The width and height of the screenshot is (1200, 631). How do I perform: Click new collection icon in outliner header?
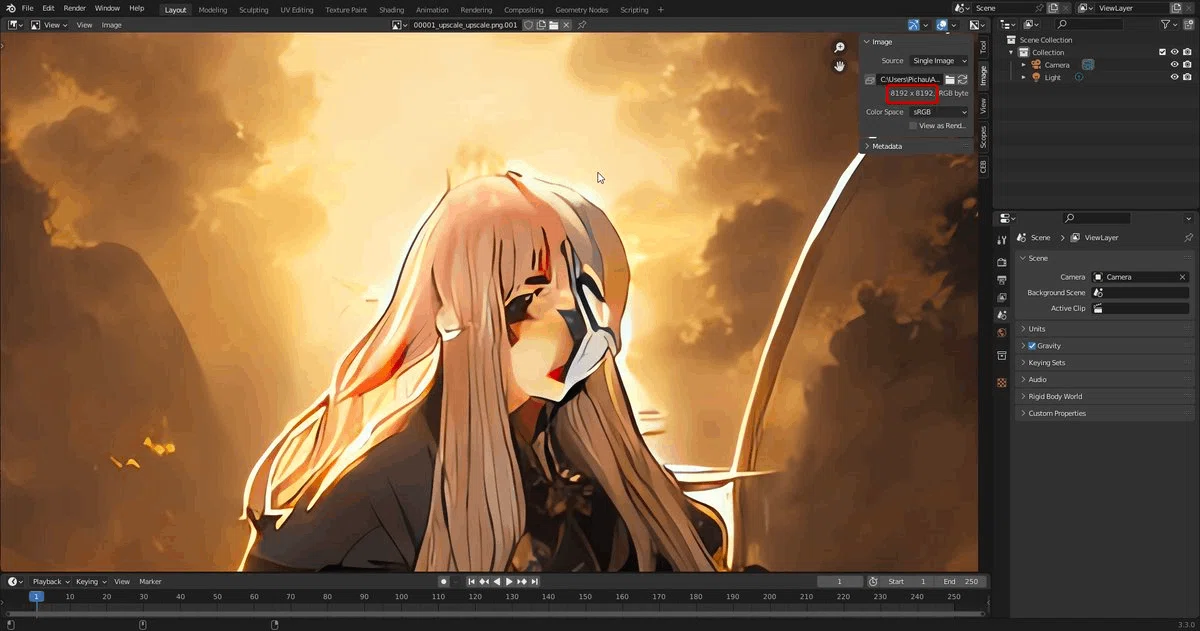[x=1187, y=24]
